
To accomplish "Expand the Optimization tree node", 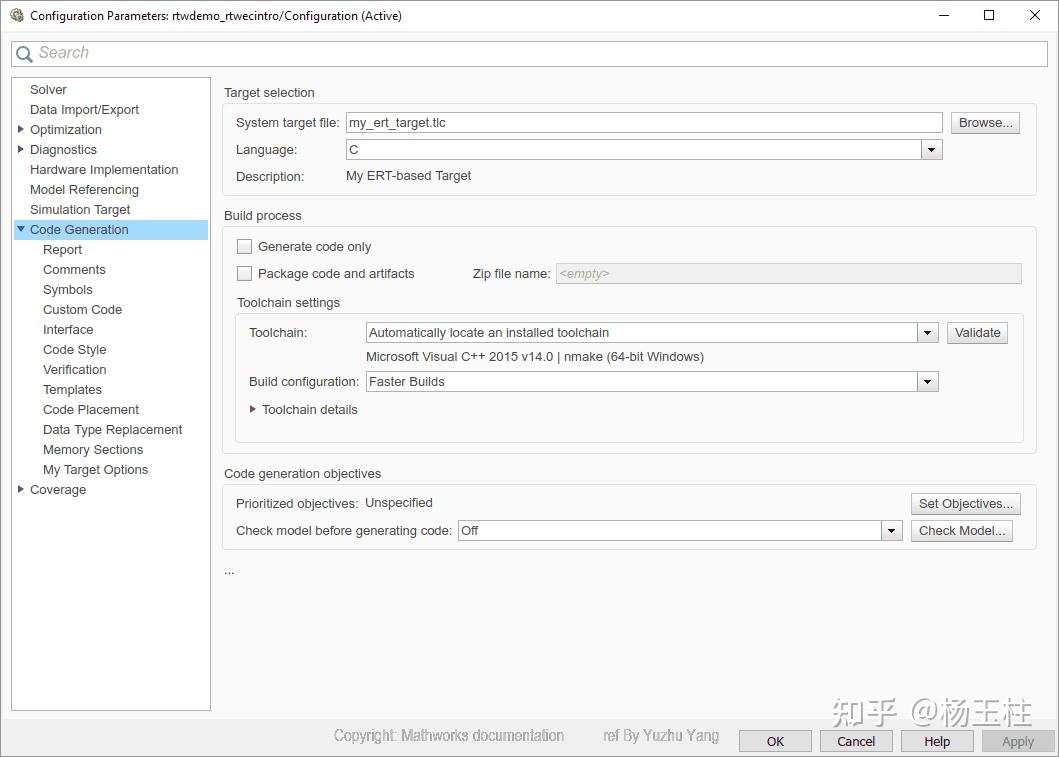I will (20, 129).
